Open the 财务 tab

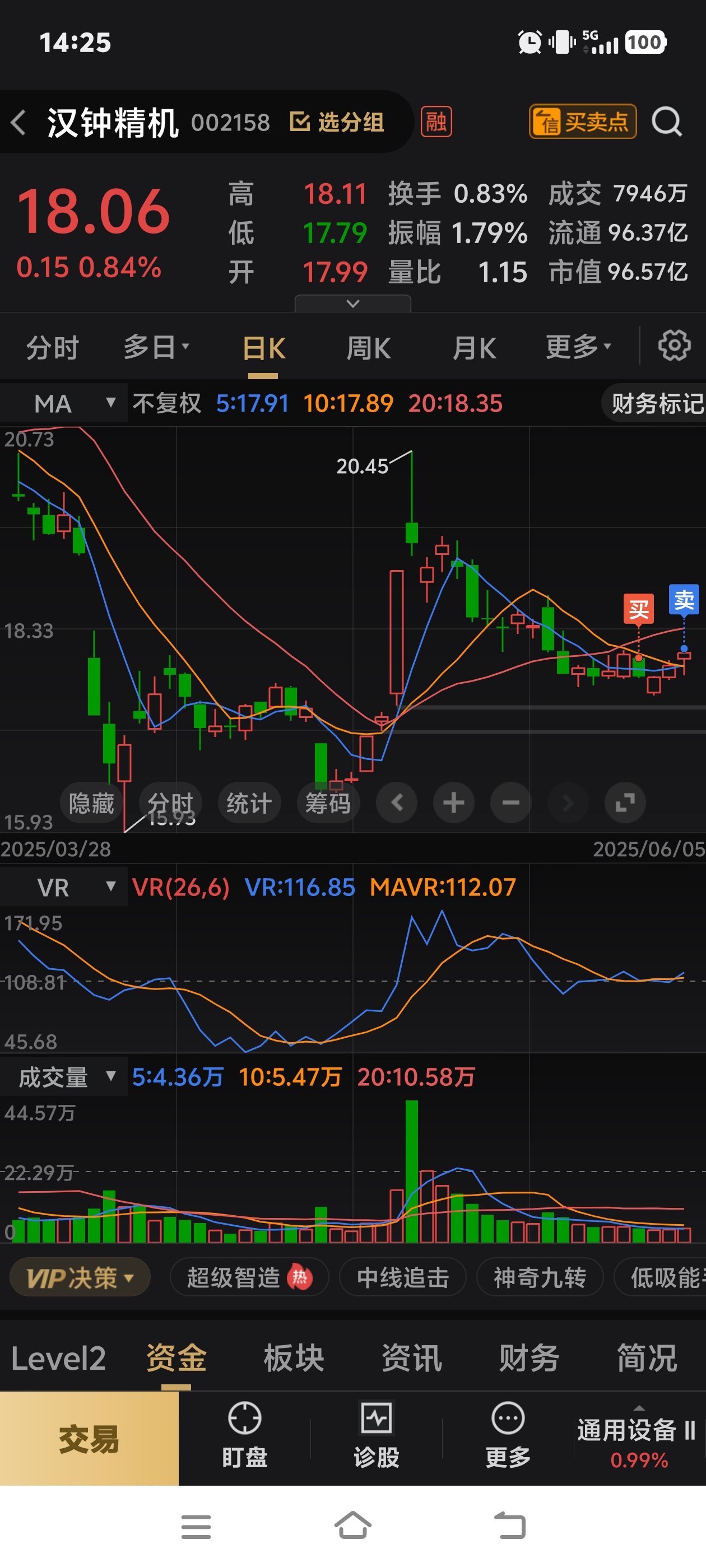[x=529, y=1358]
